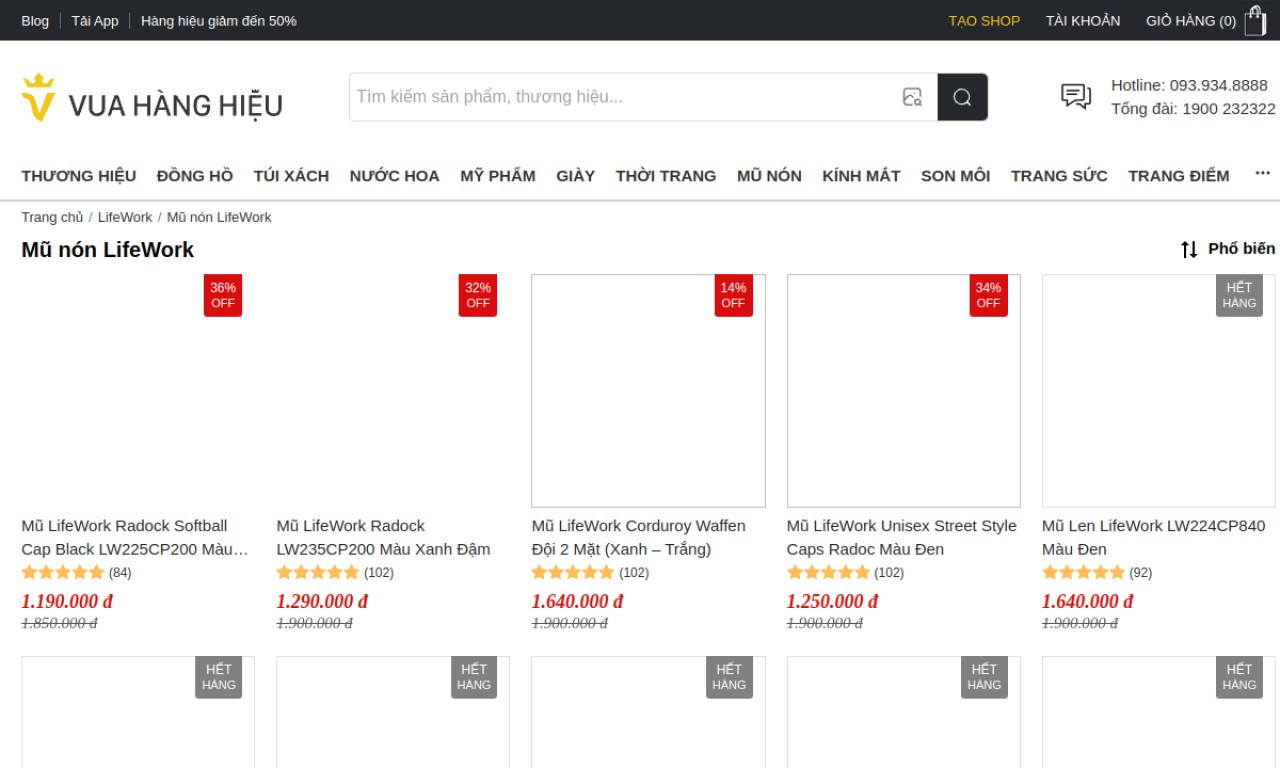The height and width of the screenshot is (768, 1280).
Task: Click Hotline: 093.934.8888 text
Action: 1189,85
